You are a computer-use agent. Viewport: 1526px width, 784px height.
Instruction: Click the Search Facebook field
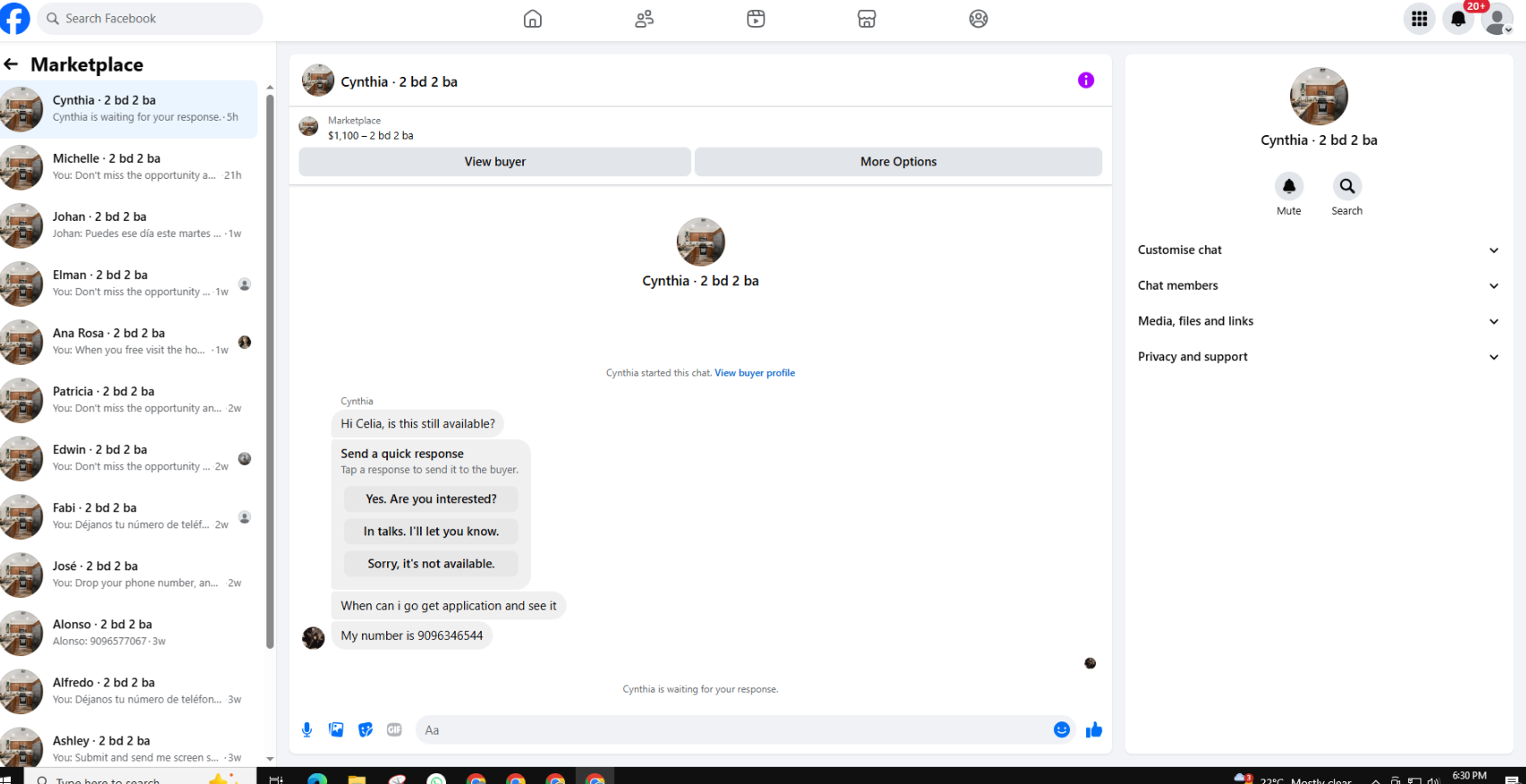tap(150, 19)
